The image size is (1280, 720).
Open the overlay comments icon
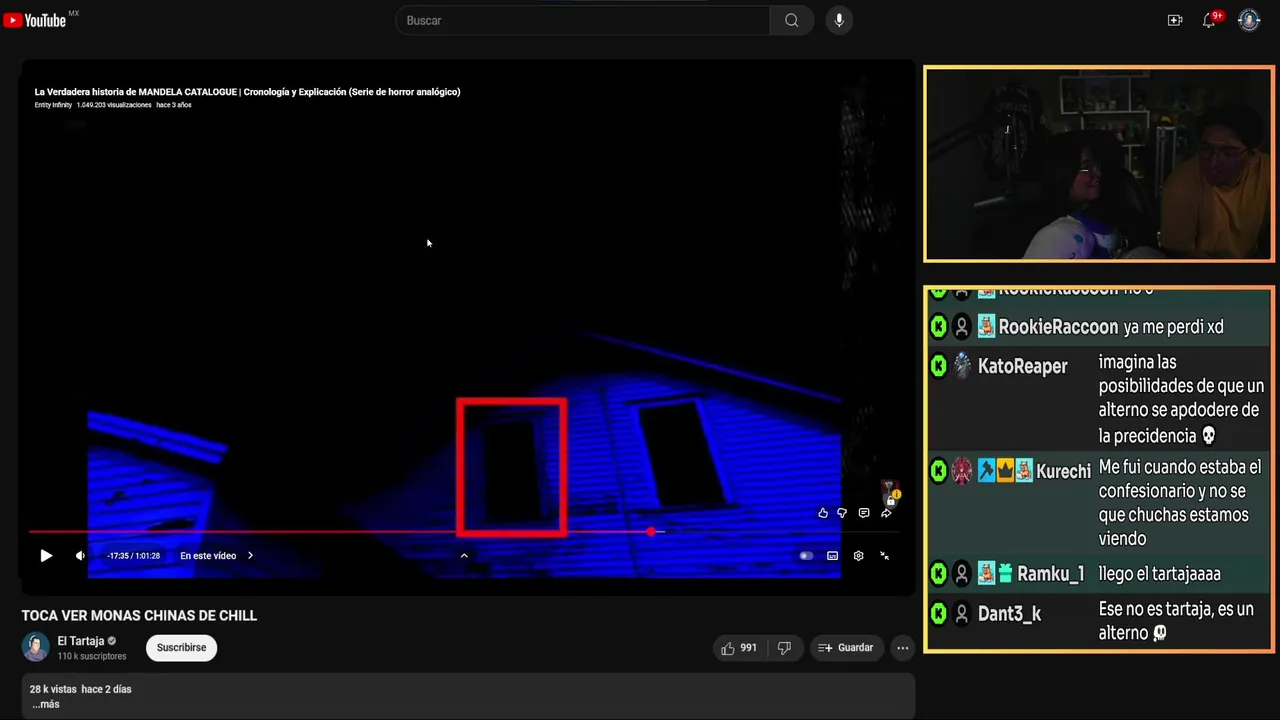click(864, 513)
